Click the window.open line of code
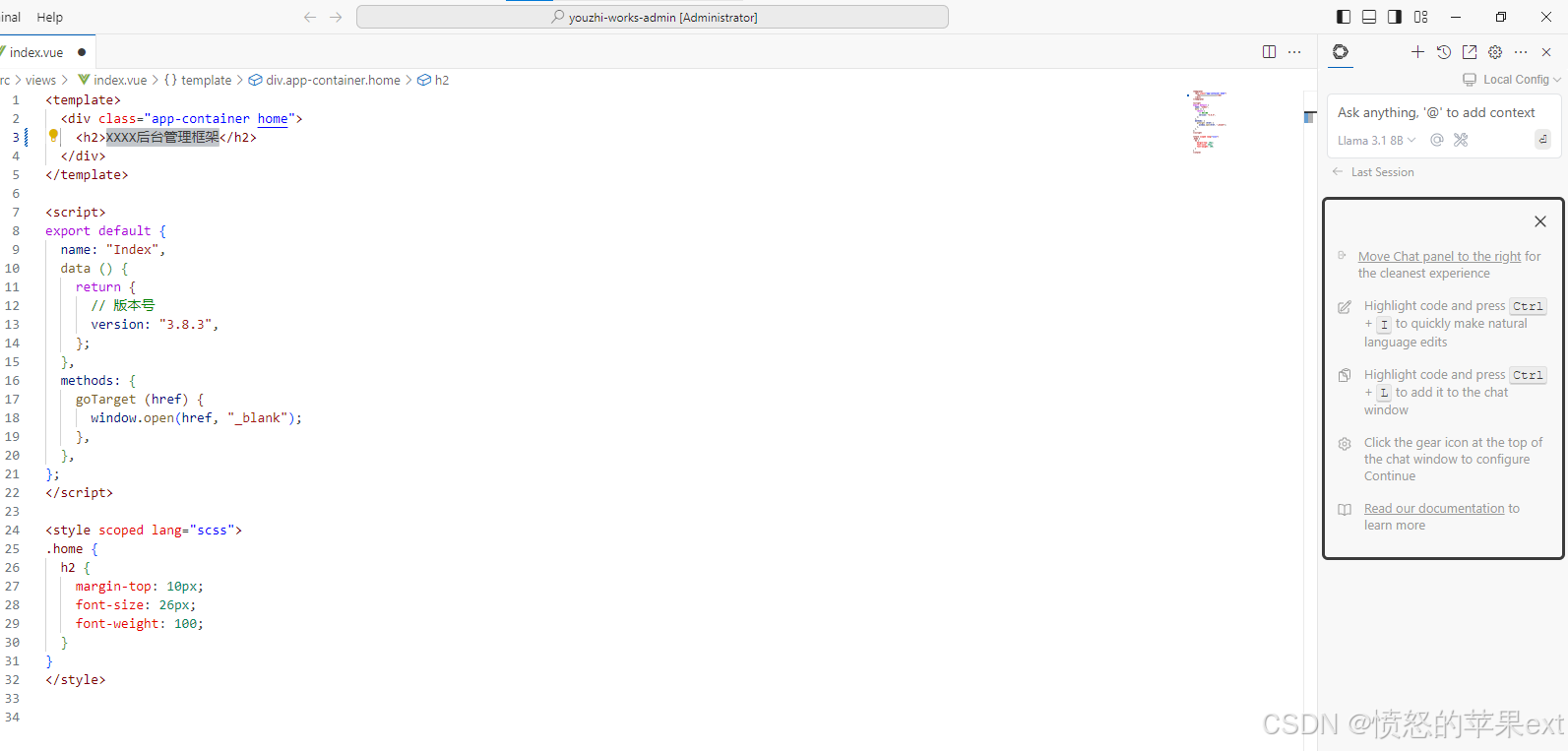The width and height of the screenshot is (1568, 751). 196,418
